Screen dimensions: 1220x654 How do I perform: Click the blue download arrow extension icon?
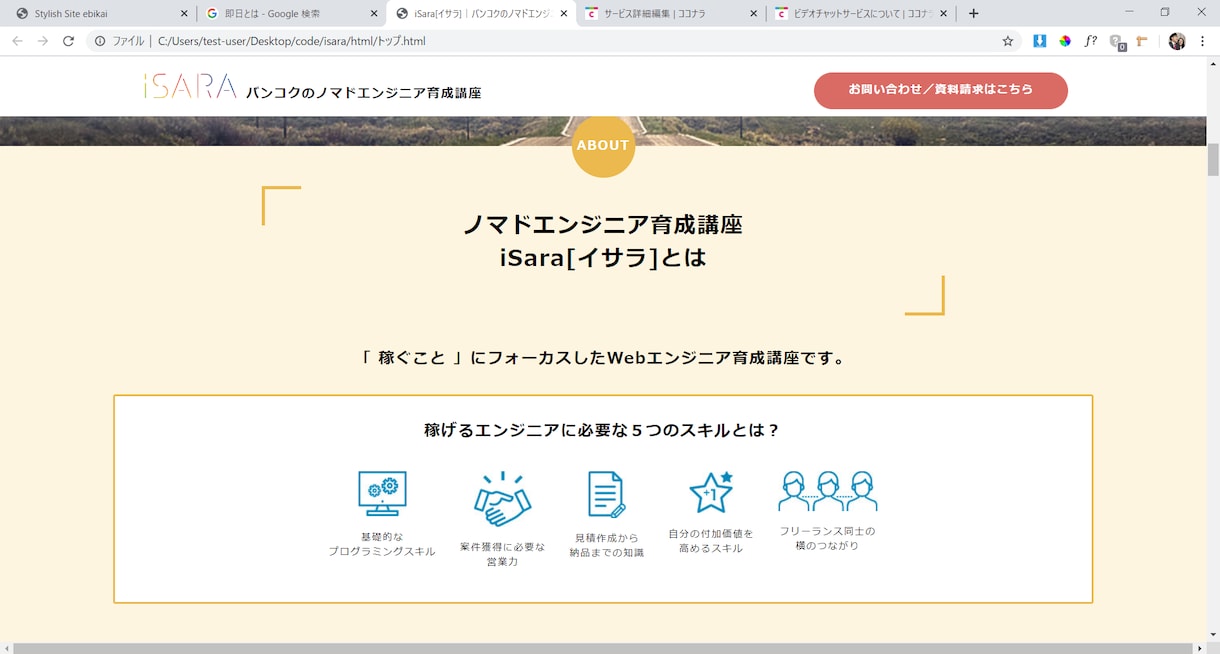(1039, 41)
